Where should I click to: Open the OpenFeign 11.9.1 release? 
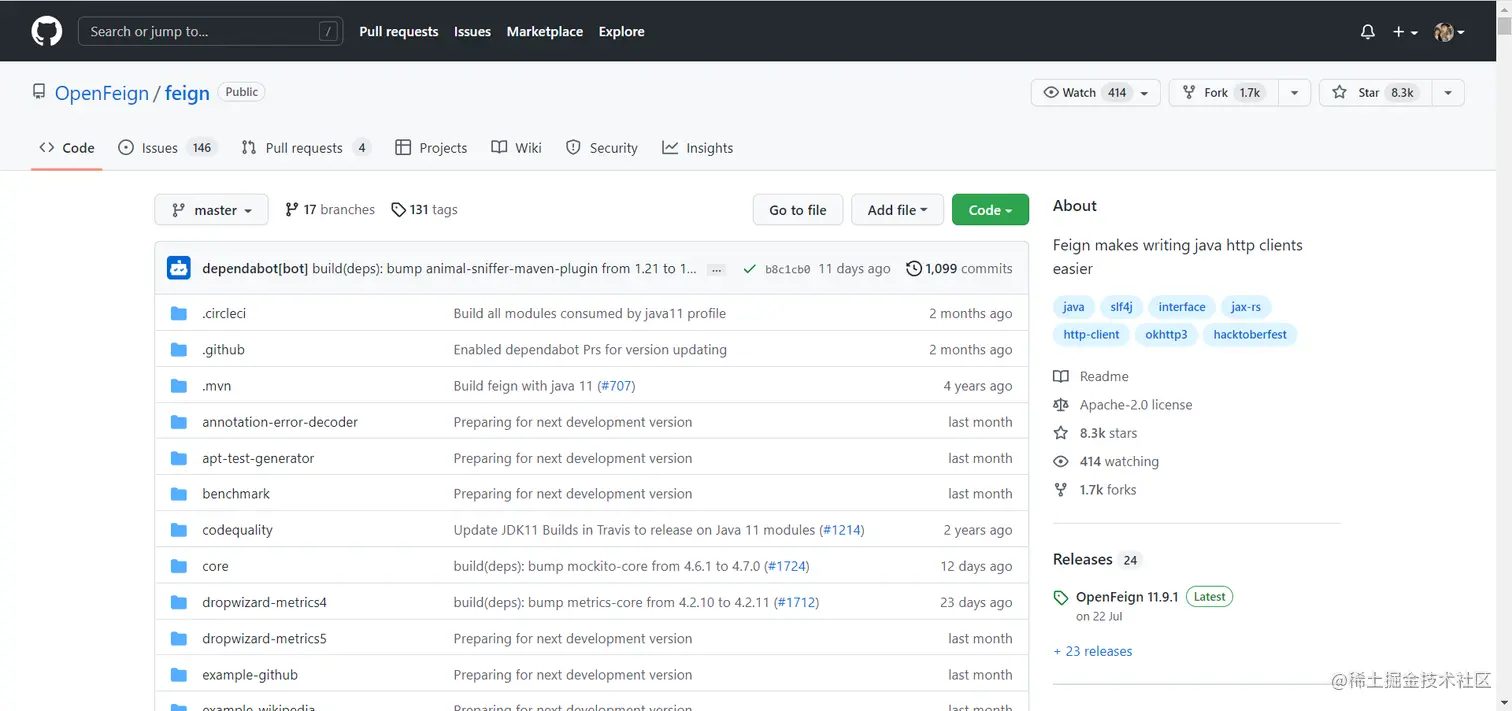[x=1126, y=597]
